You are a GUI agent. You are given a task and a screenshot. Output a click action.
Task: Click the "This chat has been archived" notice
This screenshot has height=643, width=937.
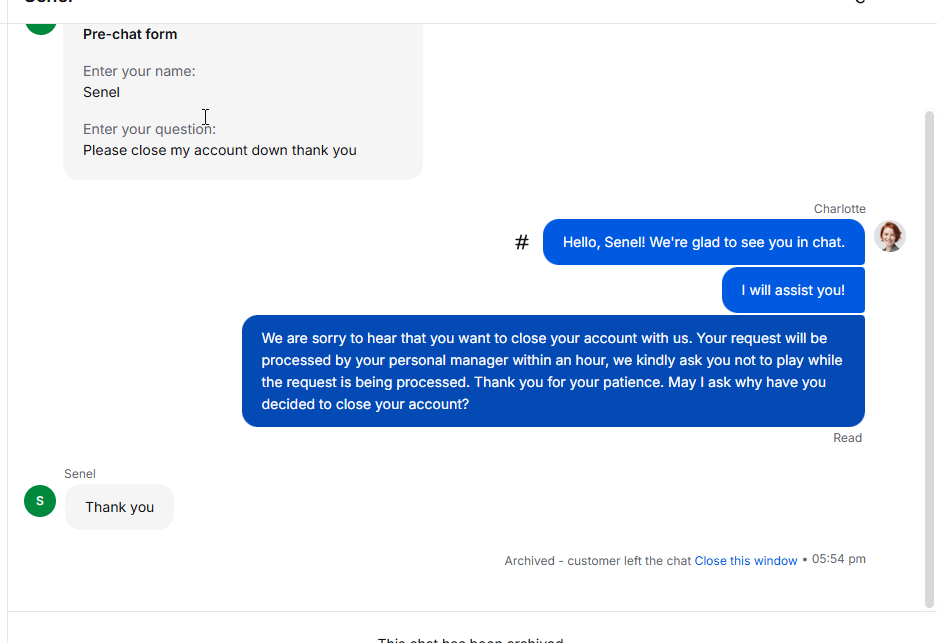click(470, 639)
